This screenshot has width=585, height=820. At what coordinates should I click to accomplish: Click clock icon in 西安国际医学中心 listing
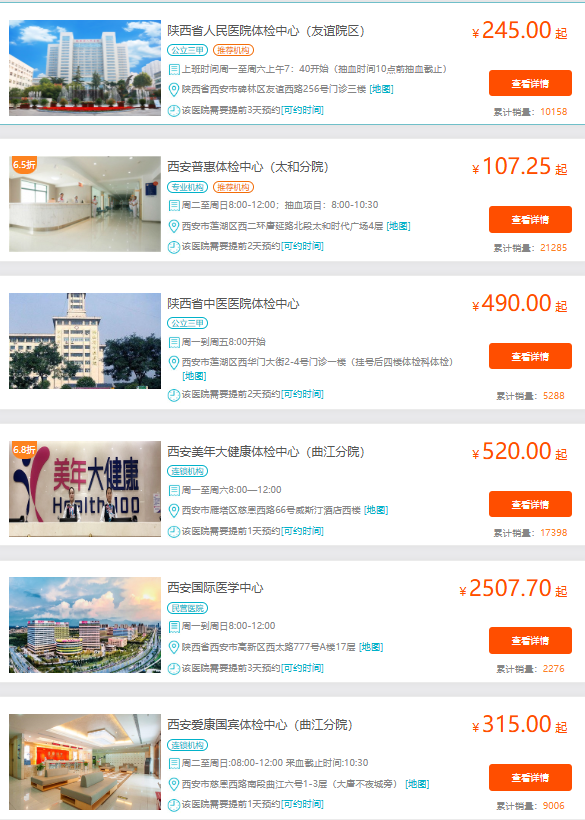174,668
